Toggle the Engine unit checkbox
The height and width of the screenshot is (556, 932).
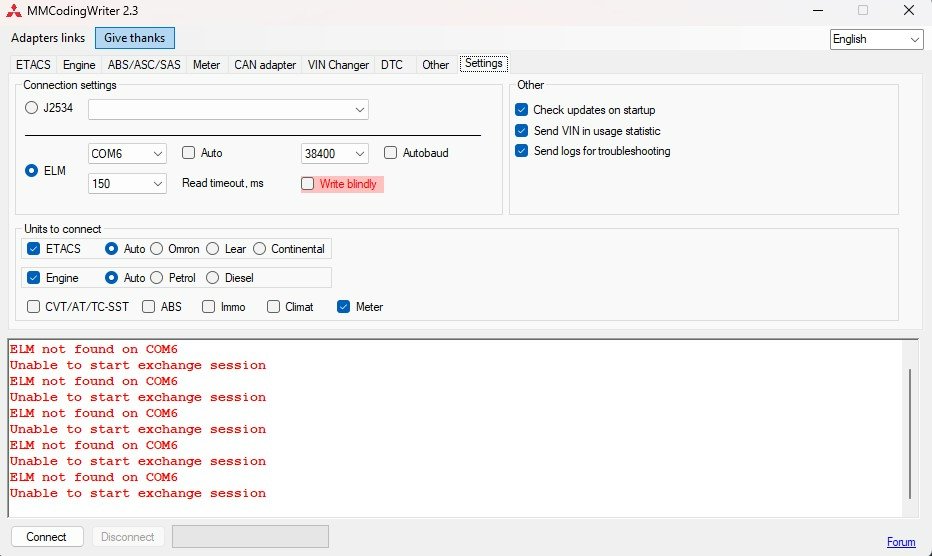(33, 278)
